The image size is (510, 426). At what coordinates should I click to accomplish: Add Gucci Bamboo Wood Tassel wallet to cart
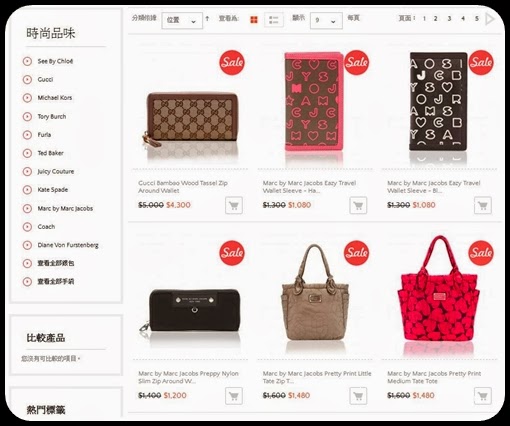point(234,205)
